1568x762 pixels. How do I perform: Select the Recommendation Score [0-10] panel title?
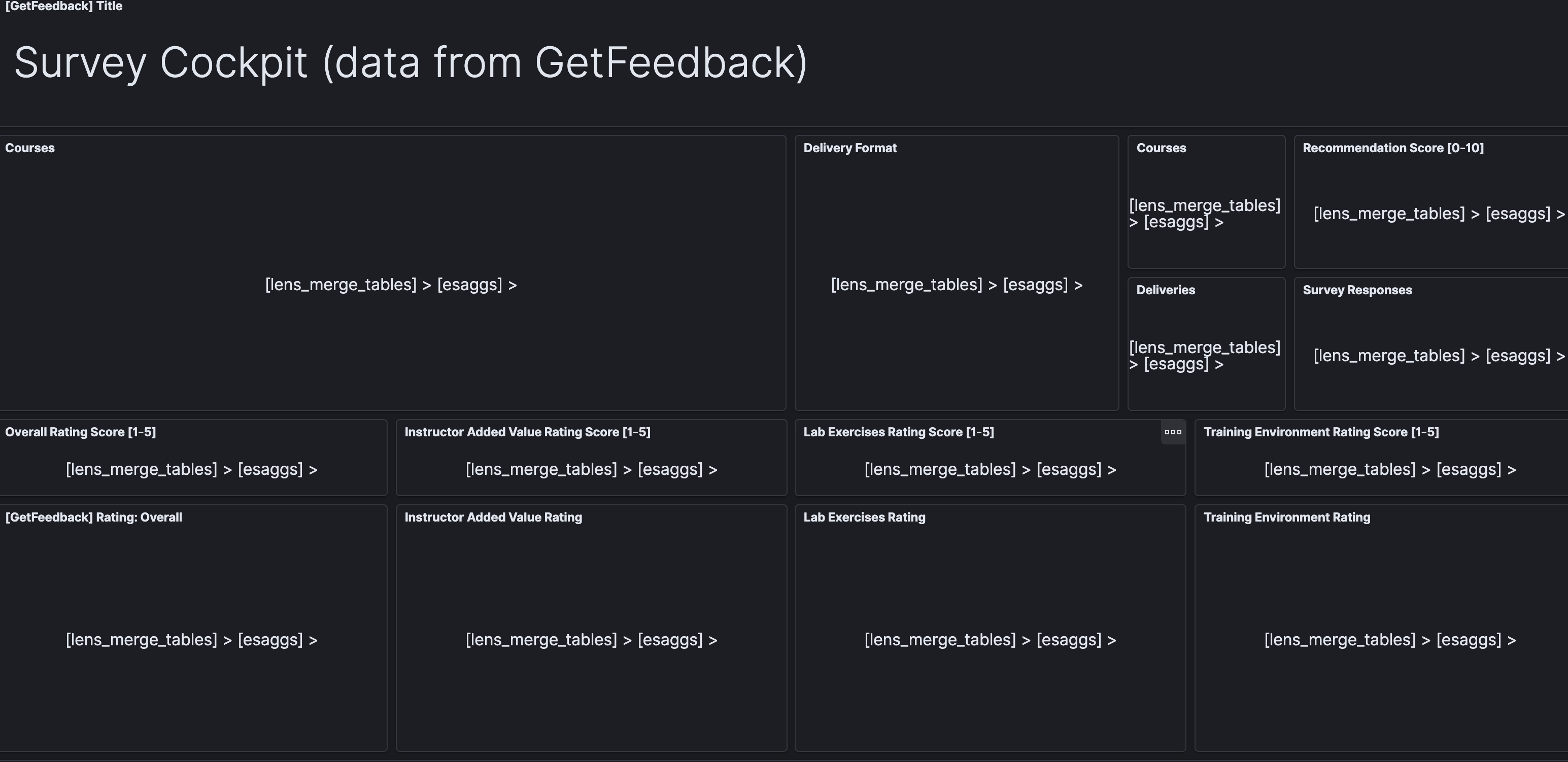(1393, 148)
